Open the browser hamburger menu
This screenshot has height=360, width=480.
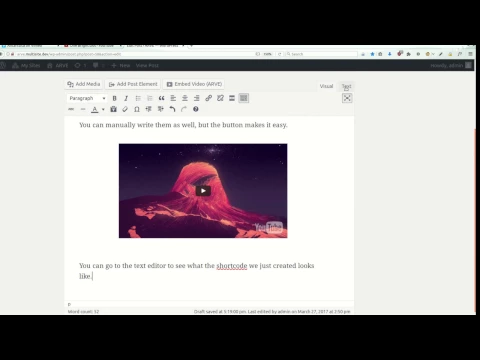(x=470, y=54)
